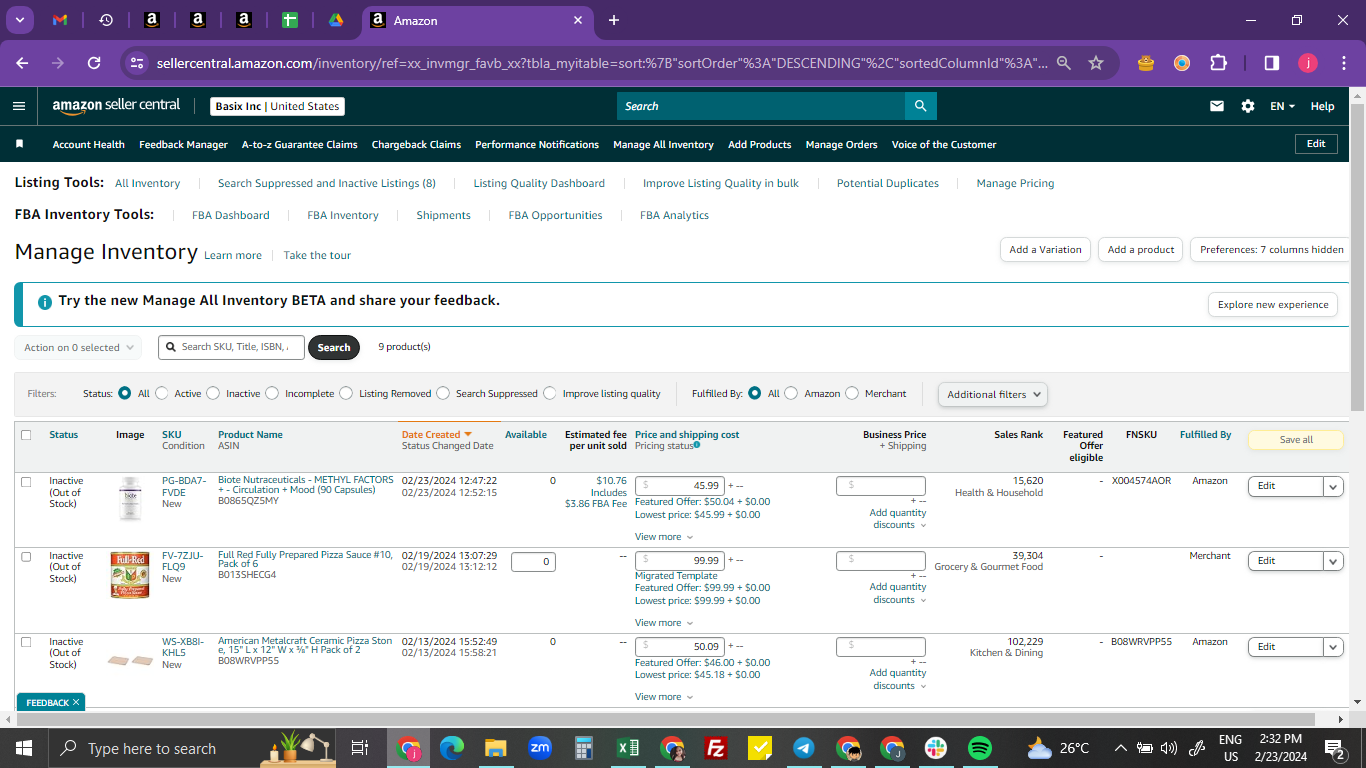Open Account Health in the nav bar
Viewport: 1366px width, 768px height.
pos(89,144)
